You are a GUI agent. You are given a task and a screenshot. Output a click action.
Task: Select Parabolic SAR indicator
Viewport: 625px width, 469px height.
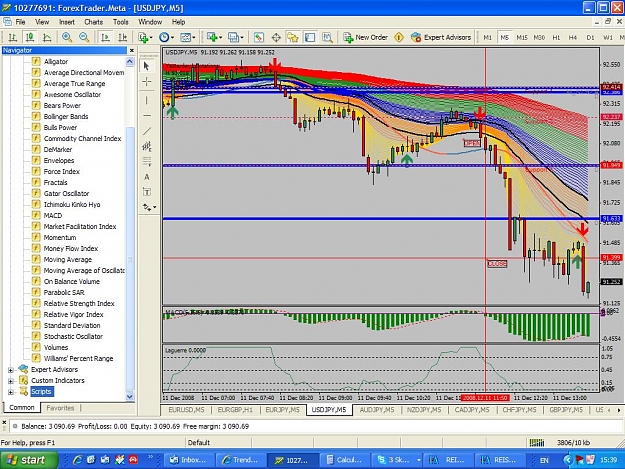pos(64,292)
